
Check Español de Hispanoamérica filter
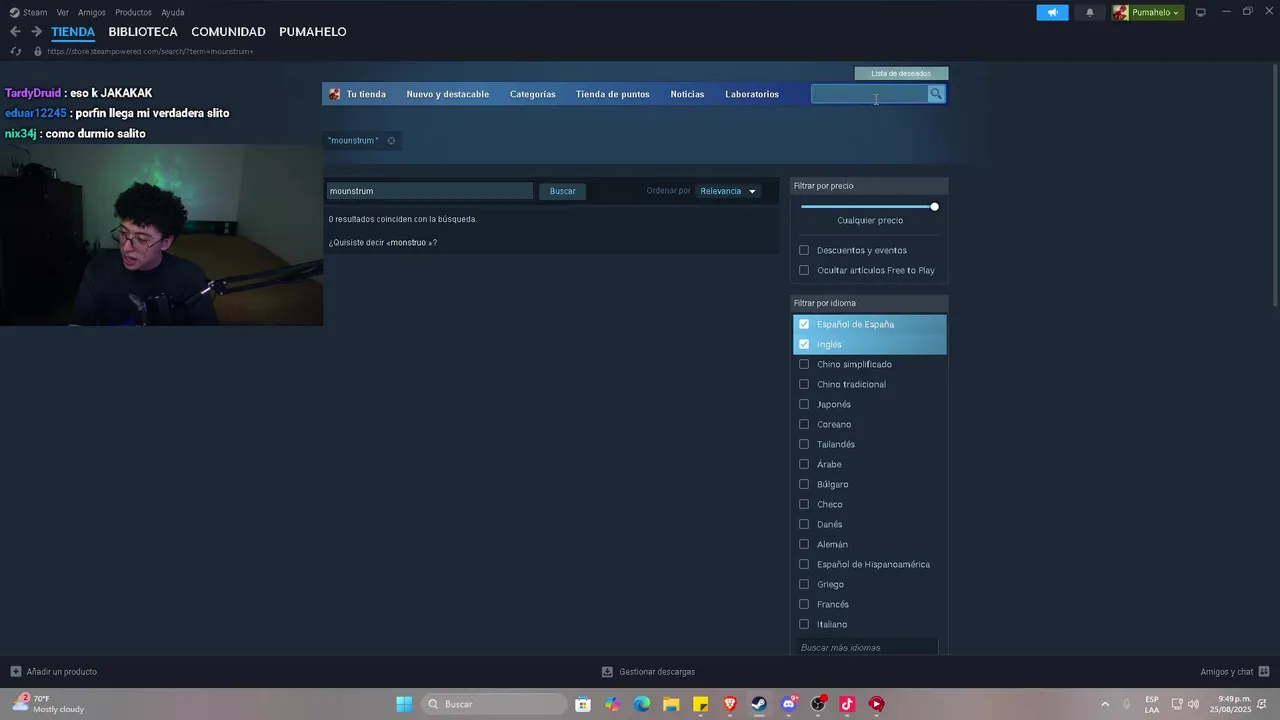[x=804, y=564]
